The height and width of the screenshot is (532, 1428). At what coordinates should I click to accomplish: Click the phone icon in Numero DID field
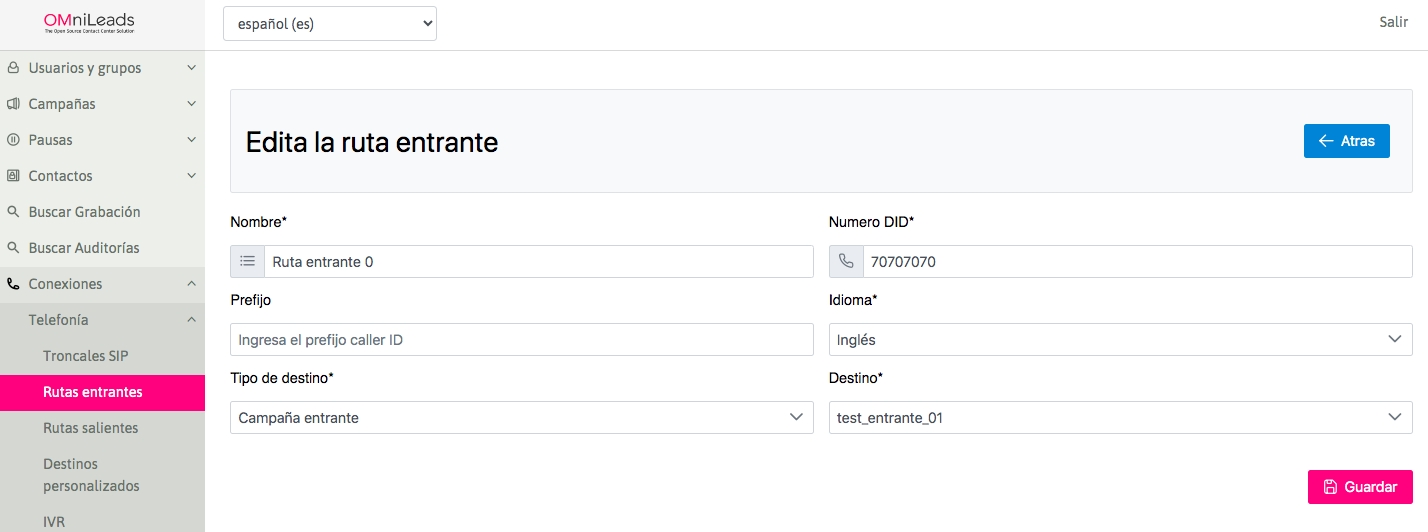[x=846, y=262]
